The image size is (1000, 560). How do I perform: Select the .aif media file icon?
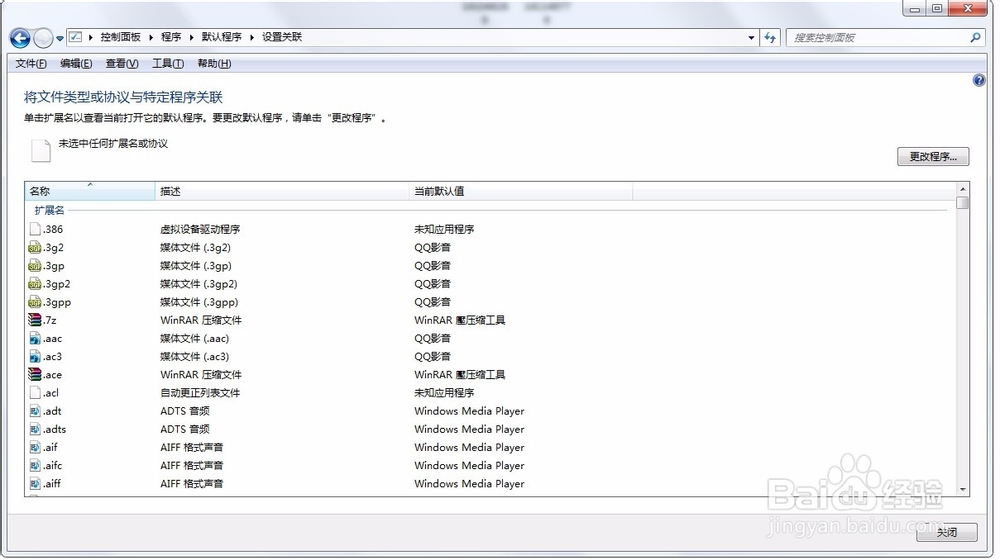click(x=35, y=448)
